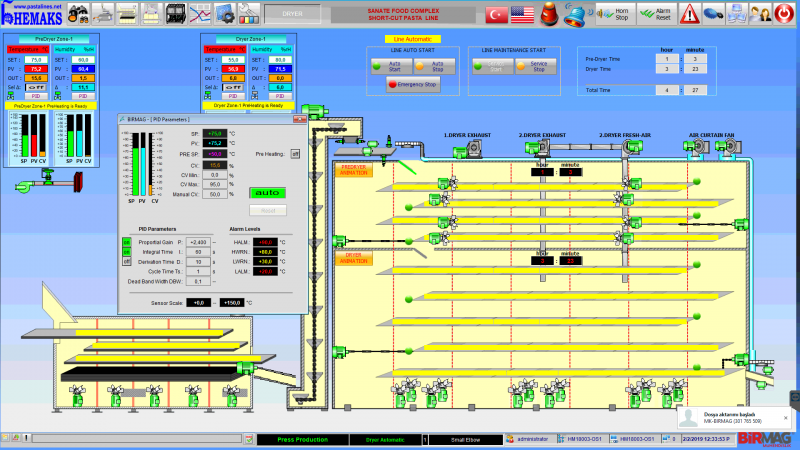Viewport: 800px width, 450px height.
Task: Edit the HALM alarm level value
Action: [265, 242]
